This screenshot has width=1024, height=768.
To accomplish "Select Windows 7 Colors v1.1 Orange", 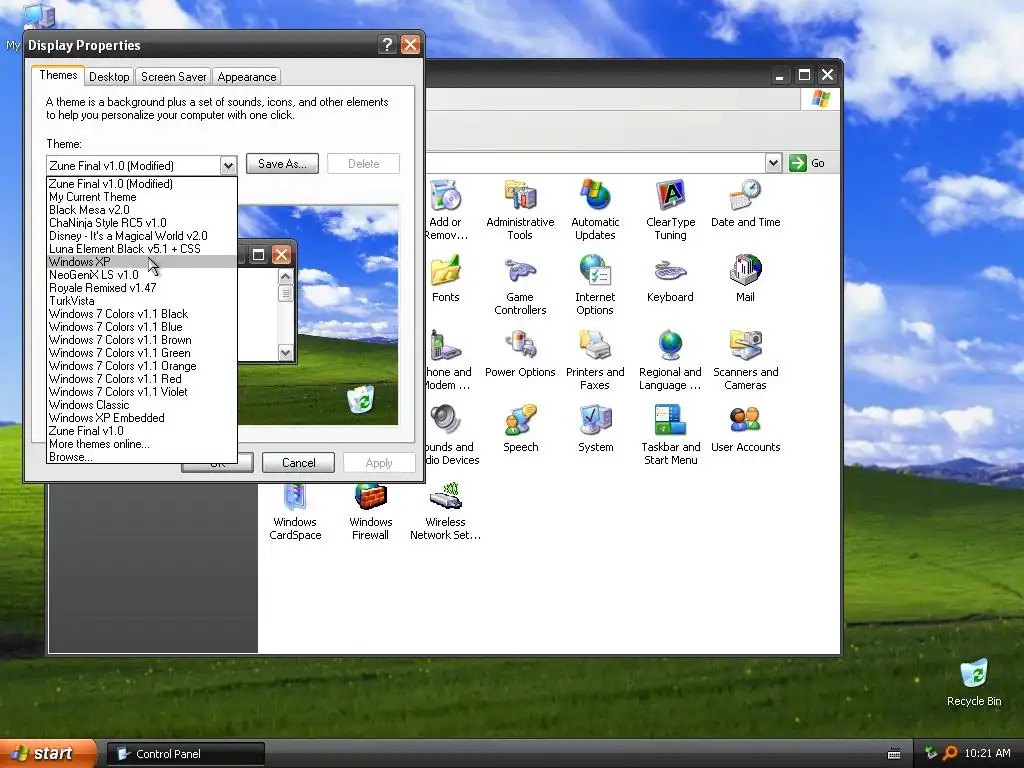I will click(142, 366).
